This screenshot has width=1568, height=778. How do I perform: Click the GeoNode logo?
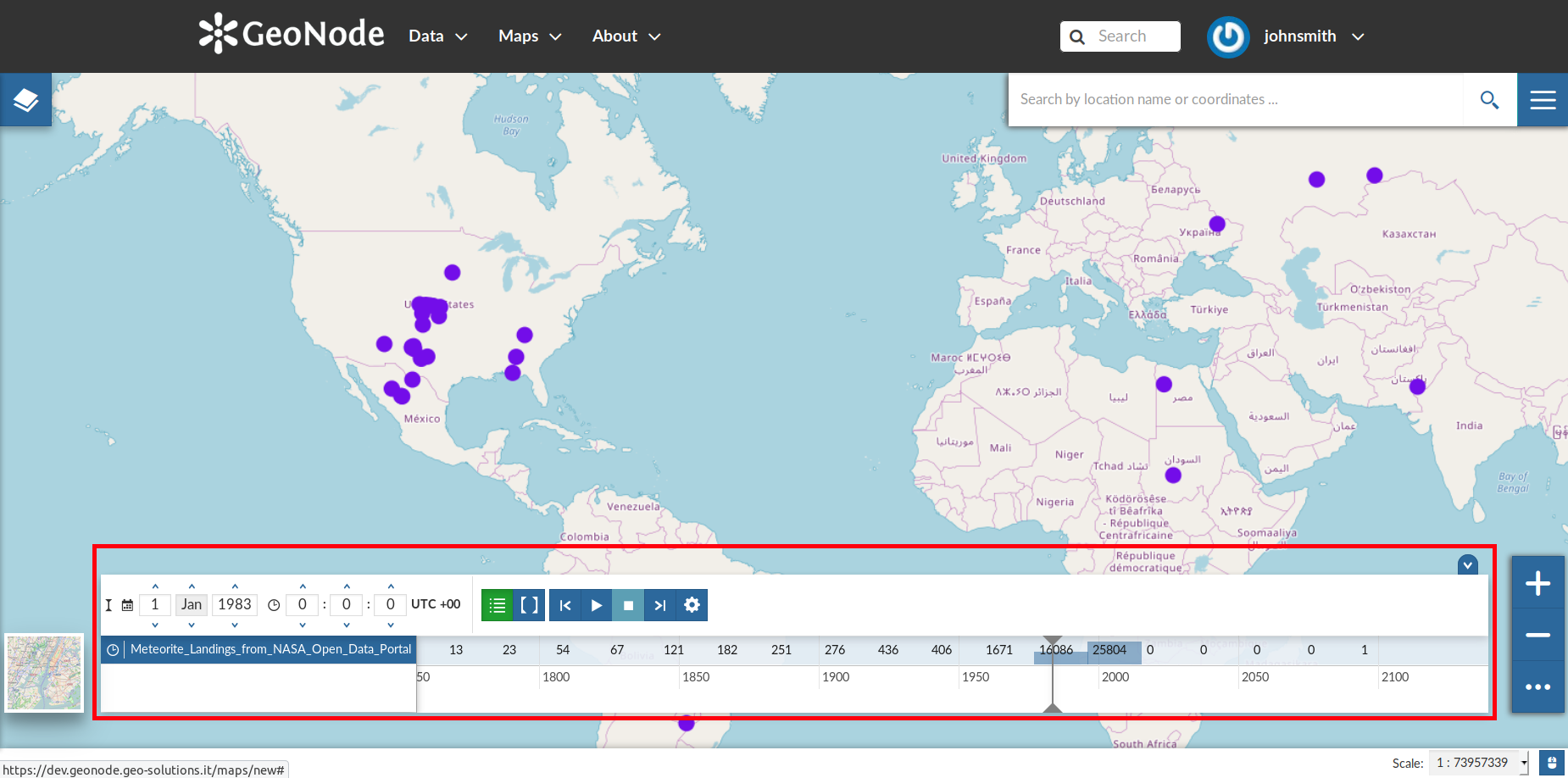coord(292,34)
